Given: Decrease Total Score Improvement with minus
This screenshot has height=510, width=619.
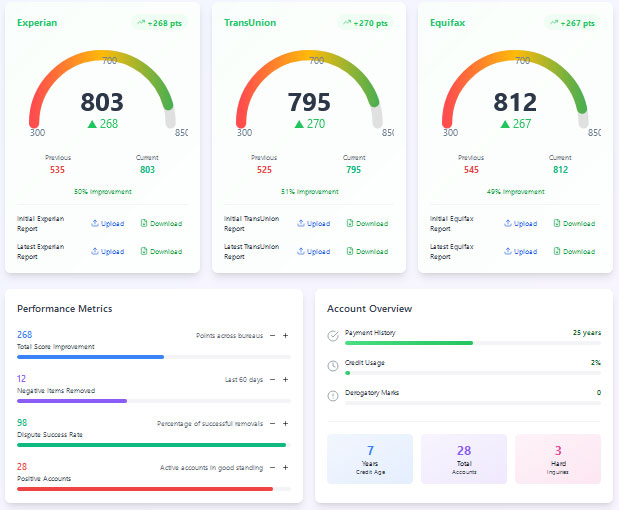Looking at the screenshot, I should pyautogui.click(x=272, y=336).
